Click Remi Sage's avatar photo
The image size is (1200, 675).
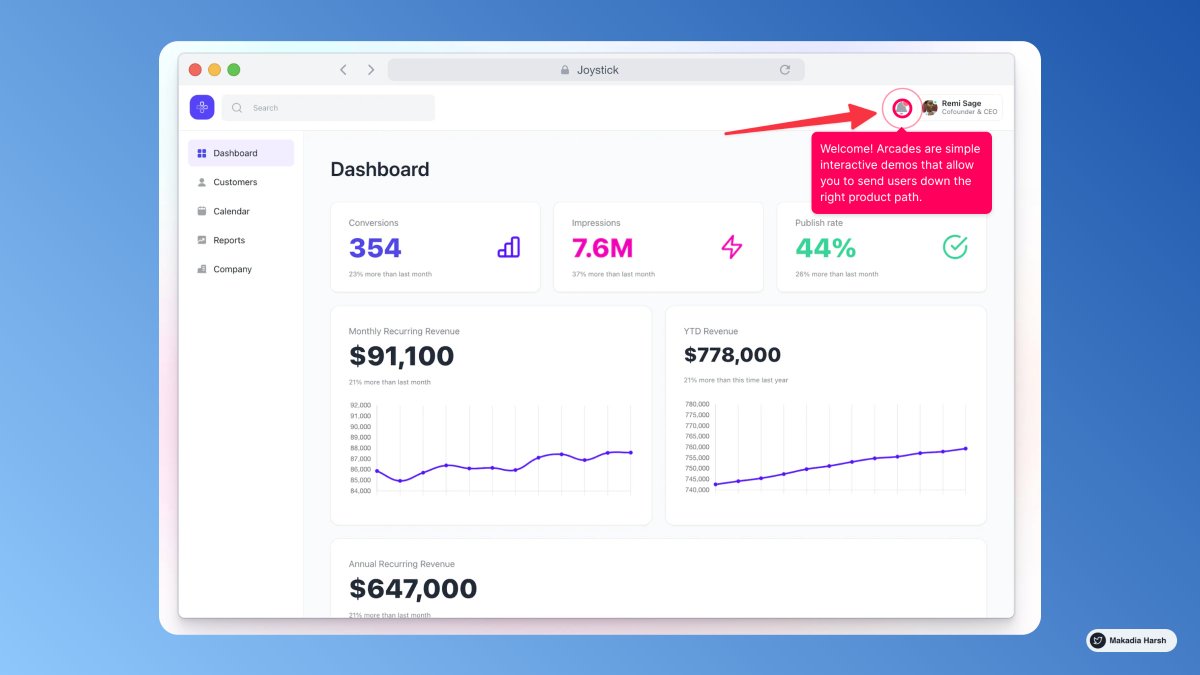point(930,108)
